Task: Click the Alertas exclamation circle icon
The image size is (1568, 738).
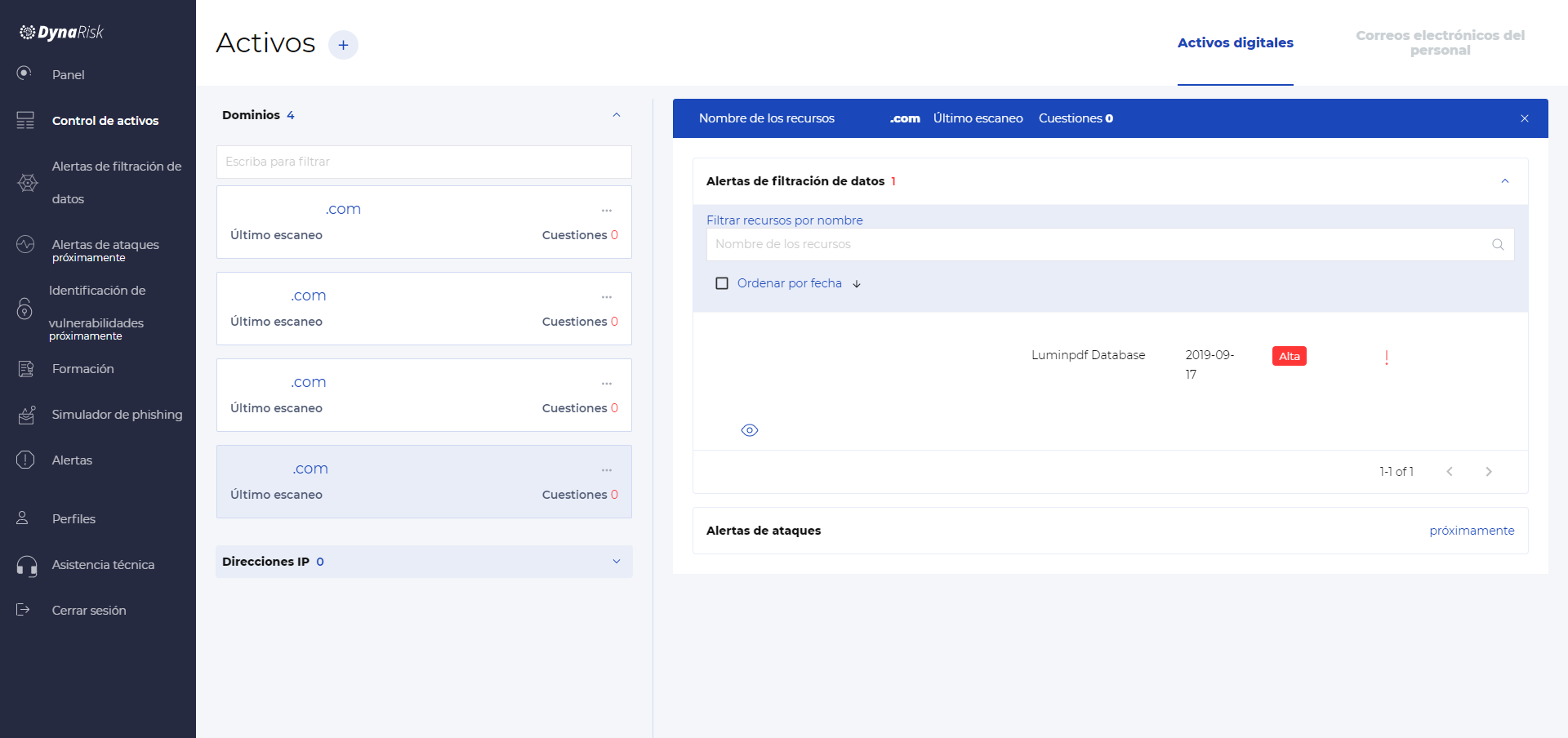Action: coord(25,460)
